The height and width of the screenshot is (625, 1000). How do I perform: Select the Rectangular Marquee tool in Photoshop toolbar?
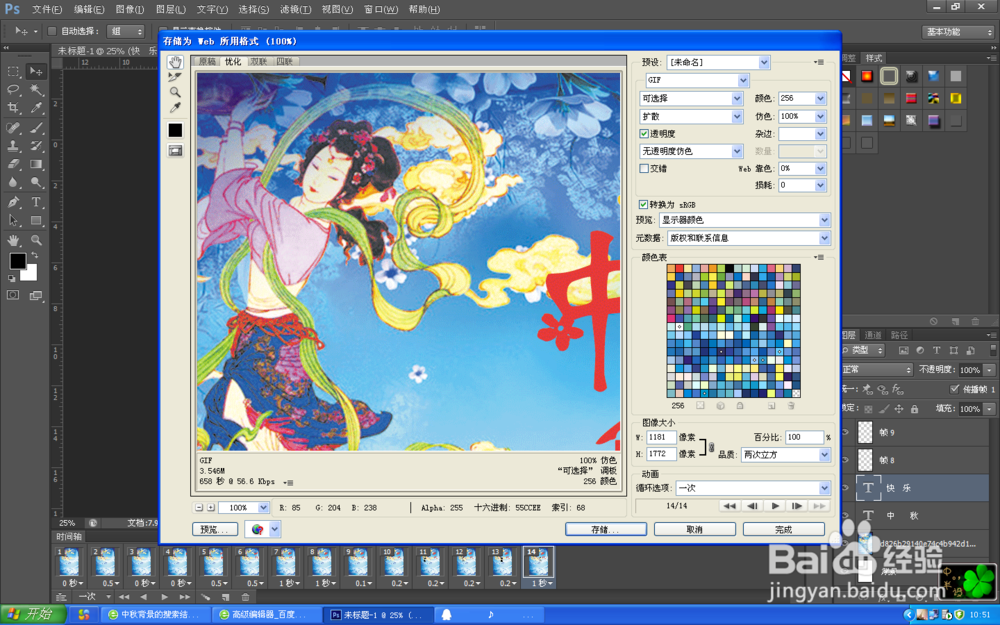pyautogui.click(x=13, y=71)
